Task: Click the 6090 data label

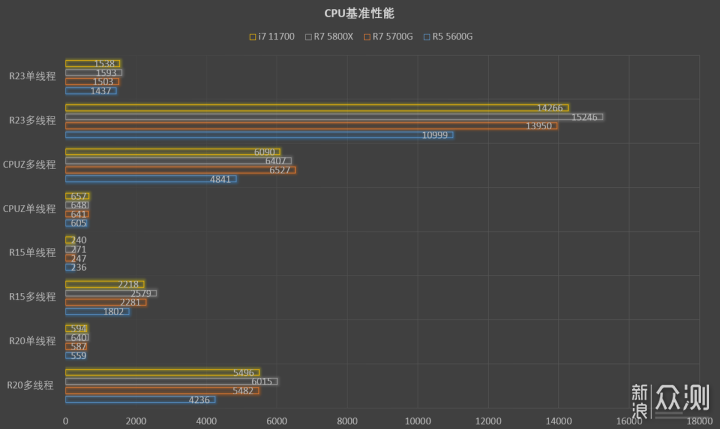Action: 264,152
